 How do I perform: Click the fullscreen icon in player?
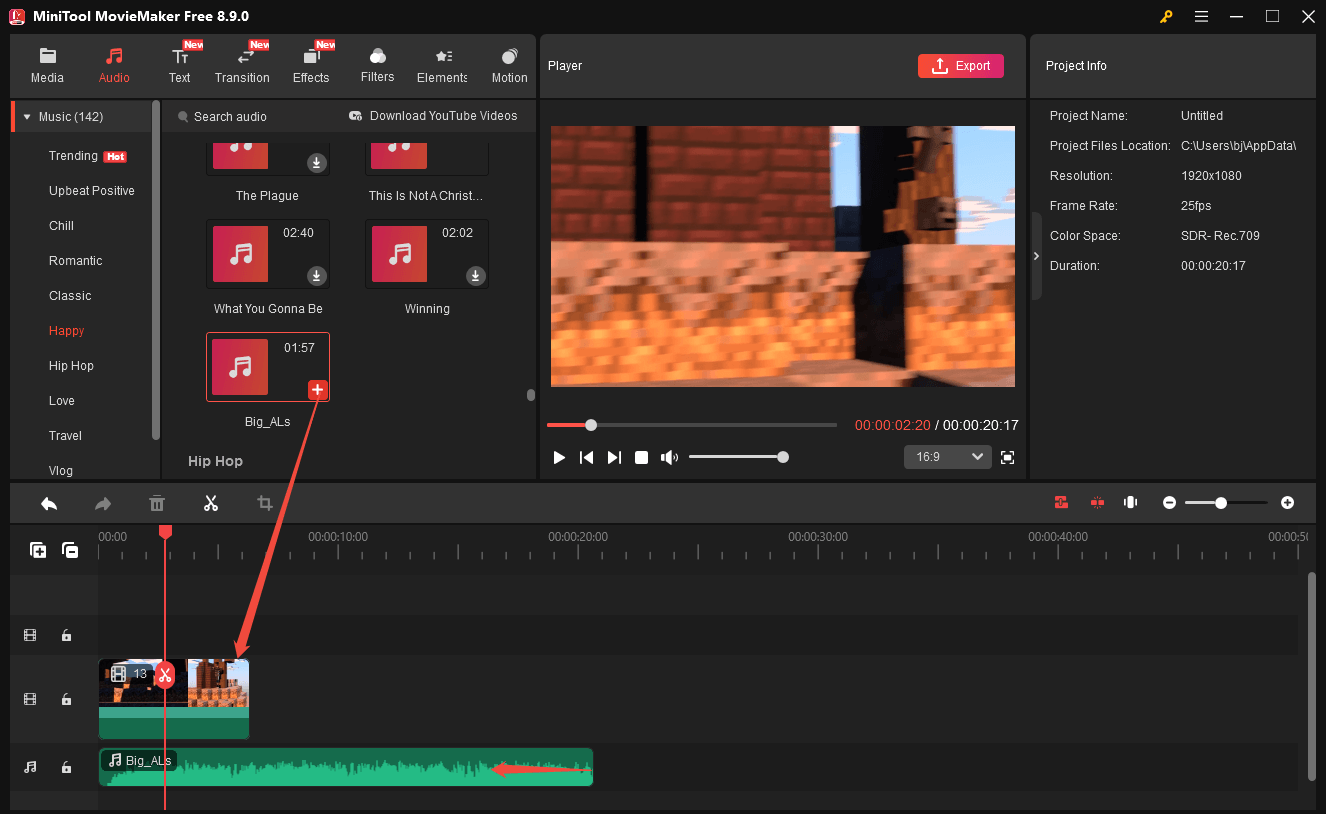(x=1007, y=457)
